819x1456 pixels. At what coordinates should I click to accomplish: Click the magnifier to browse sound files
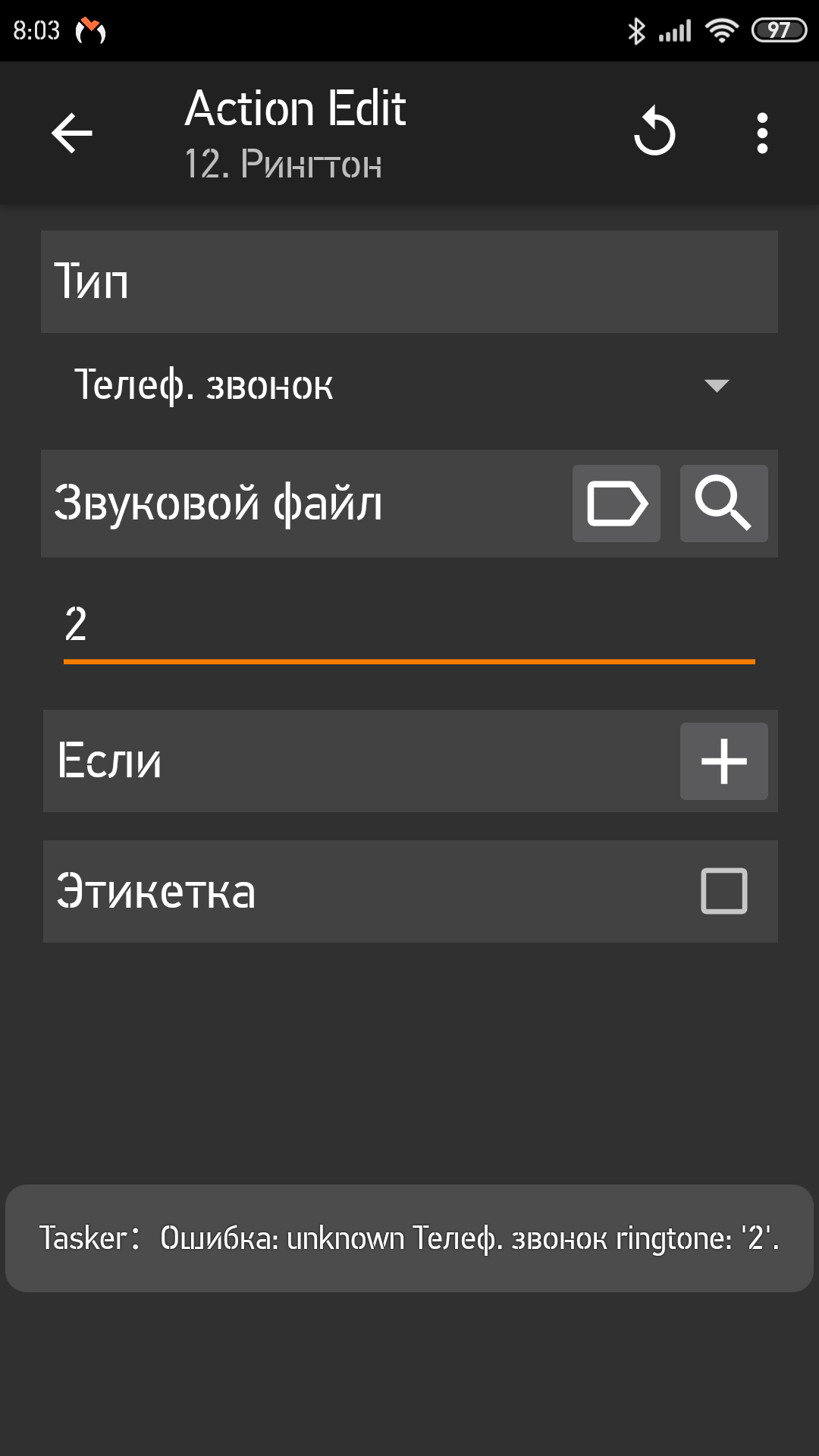coord(723,504)
